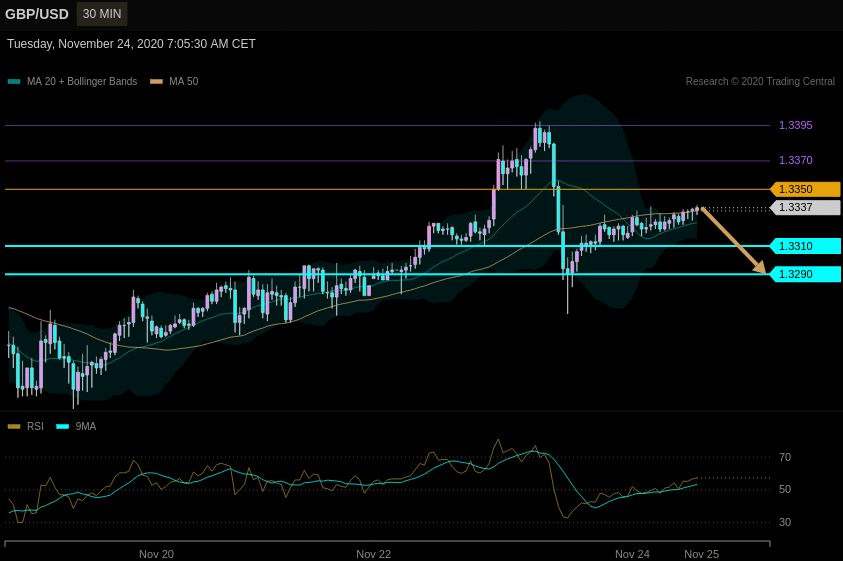Click the Nov 22 date axis label
Screen dimensions: 843x561
pyautogui.click(x=374, y=554)
